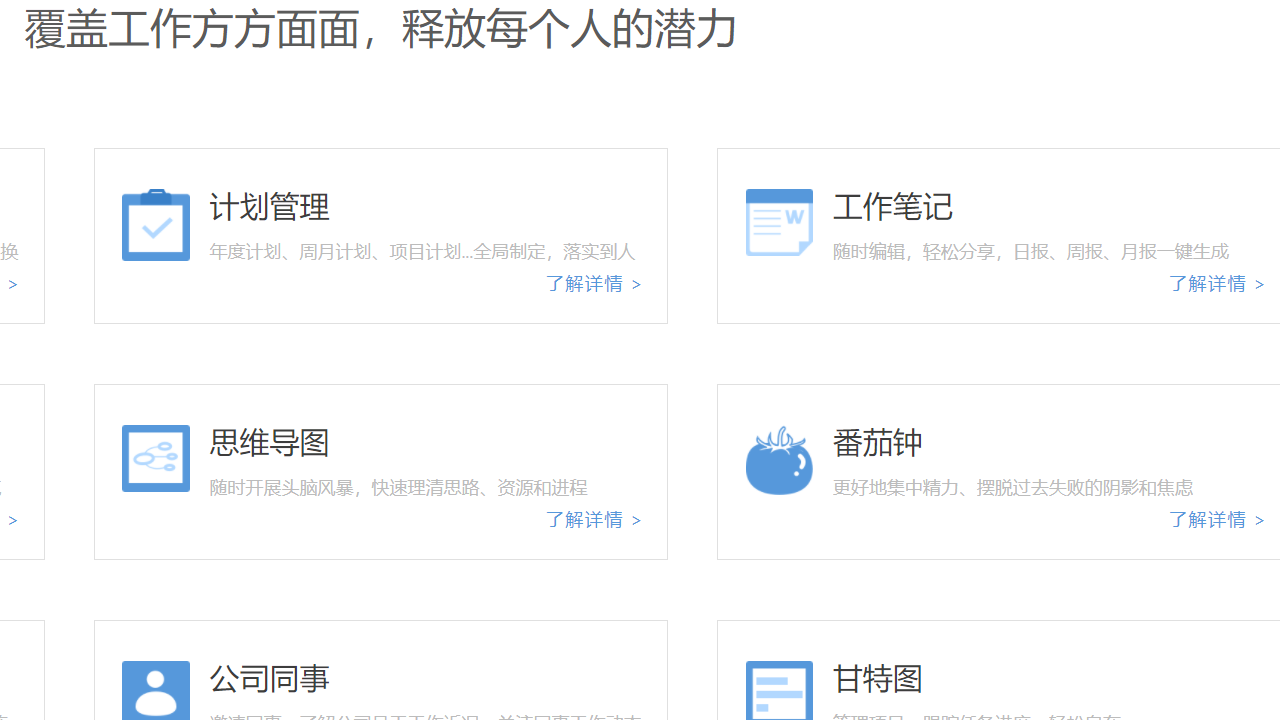Click the 计划管理 clipboard checkmark icon

coord(155,224)
